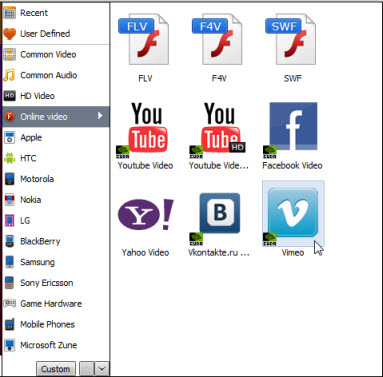Switch to the Common Audio category

pos(56,75)
